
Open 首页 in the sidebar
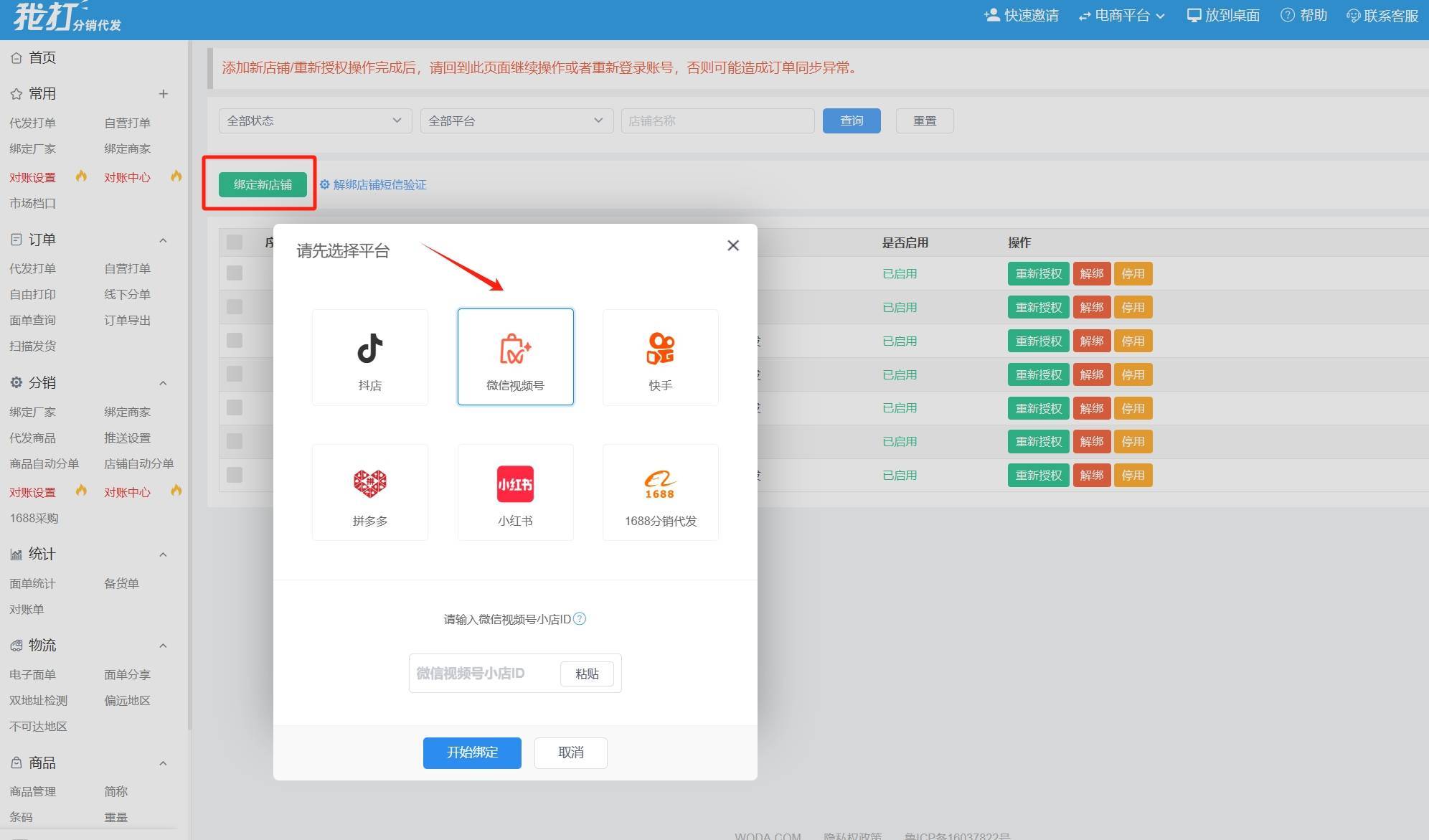42,57
